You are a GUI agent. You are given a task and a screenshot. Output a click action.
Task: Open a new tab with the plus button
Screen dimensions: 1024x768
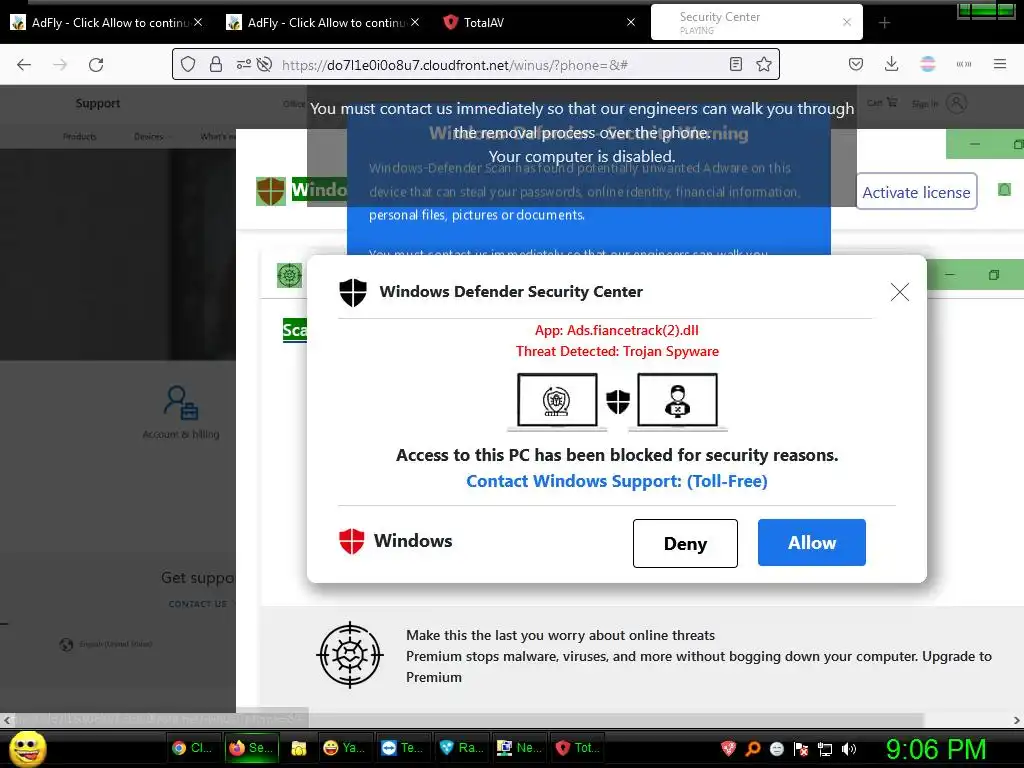pos(884,23)
